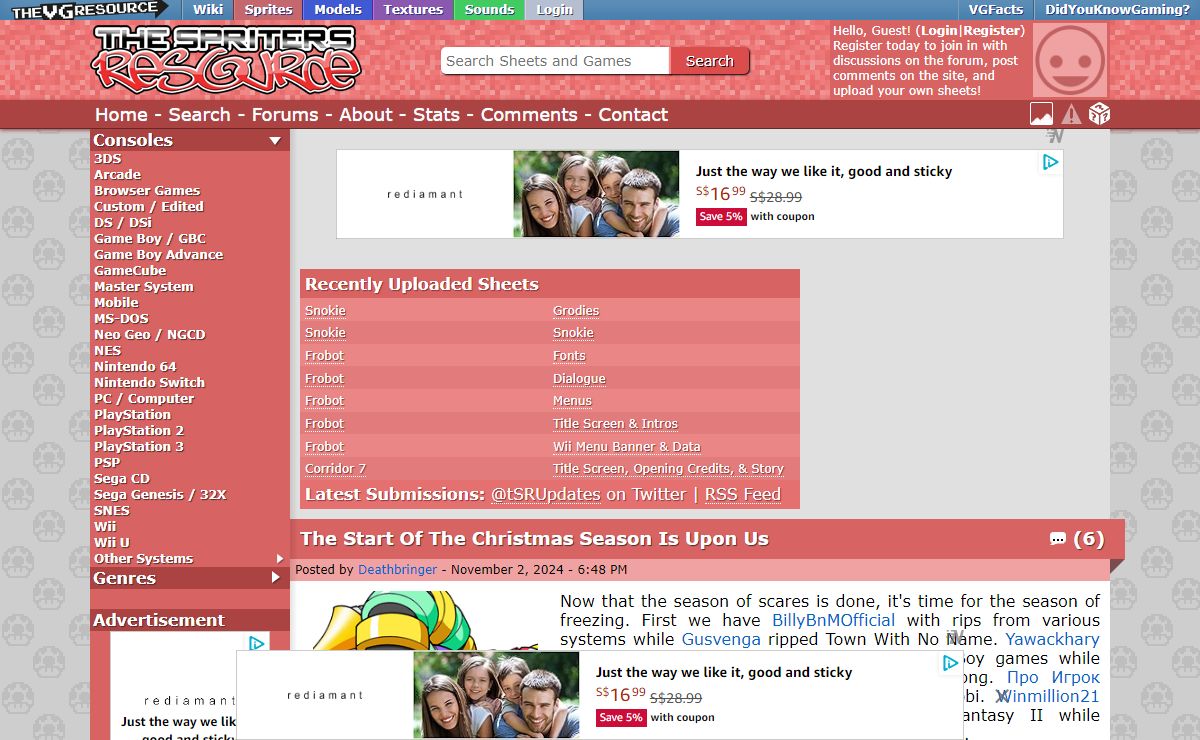Image resolution: width=1200 pixels, height=740 pixels.
Task: Open the Grodies sheet link
Action: pyautogui.click(x=576, y=311)
